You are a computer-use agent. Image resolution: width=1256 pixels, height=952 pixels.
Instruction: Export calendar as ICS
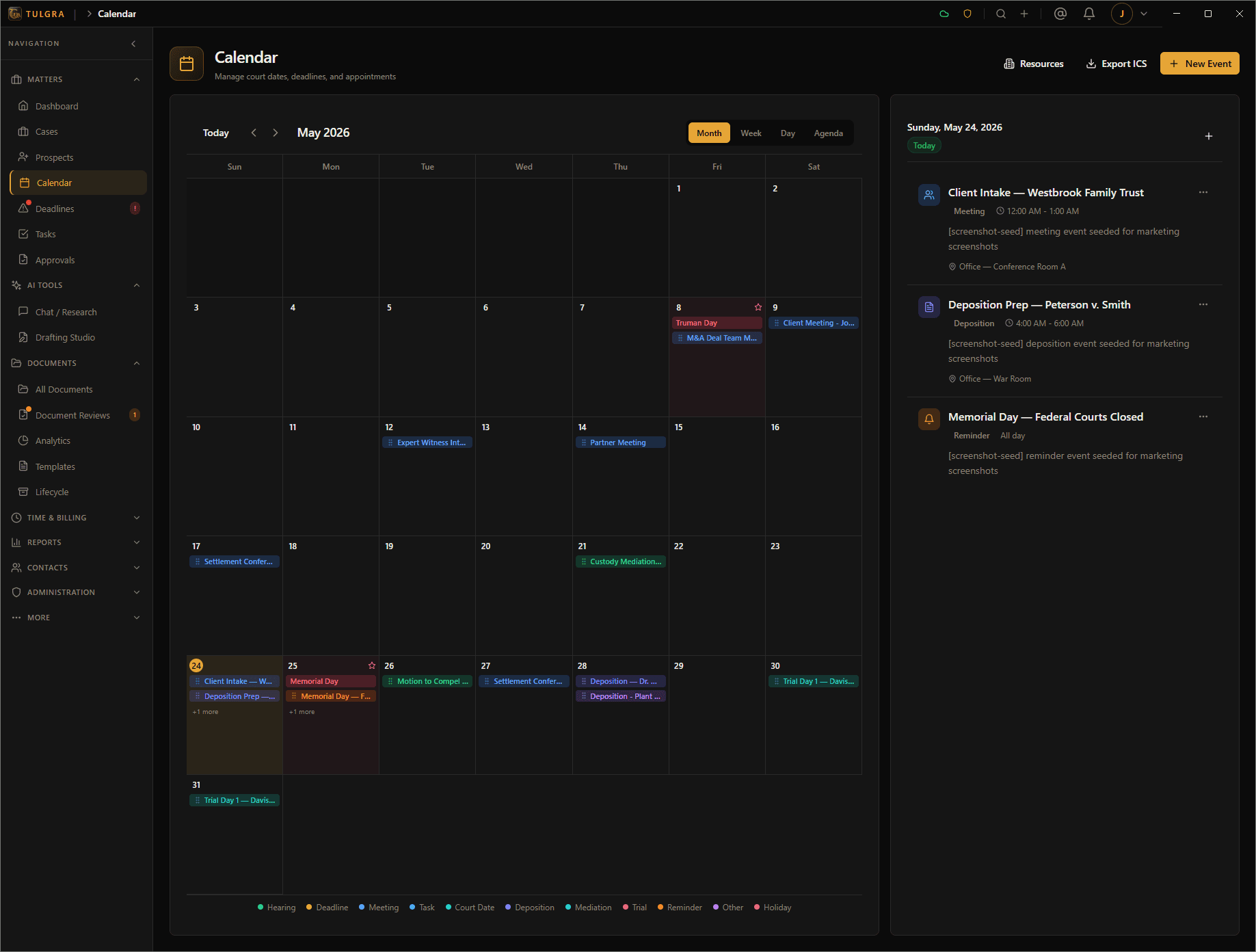[x=1117, y=64]
